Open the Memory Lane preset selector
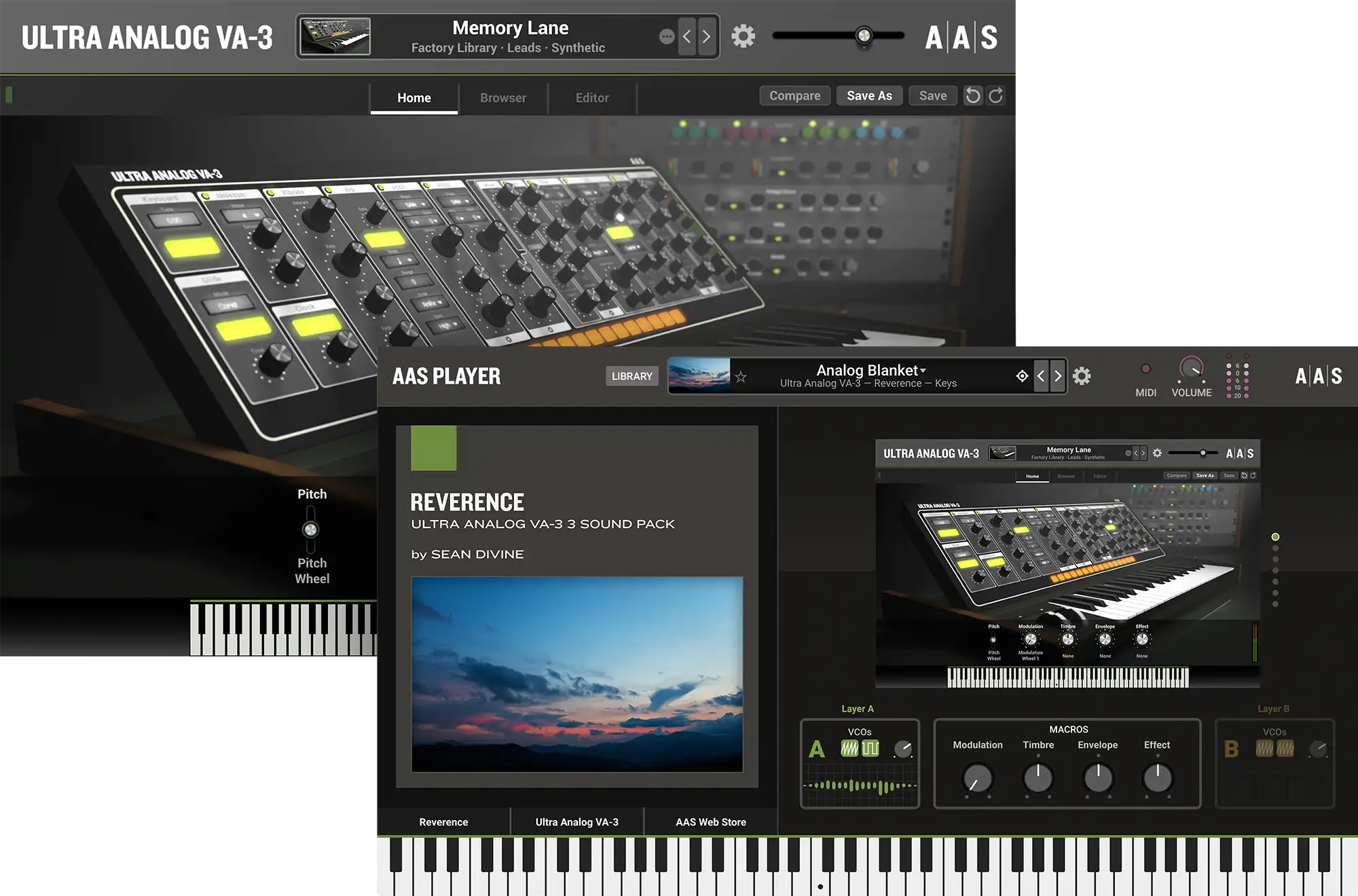1358x896 pixels. click(507, 37)
